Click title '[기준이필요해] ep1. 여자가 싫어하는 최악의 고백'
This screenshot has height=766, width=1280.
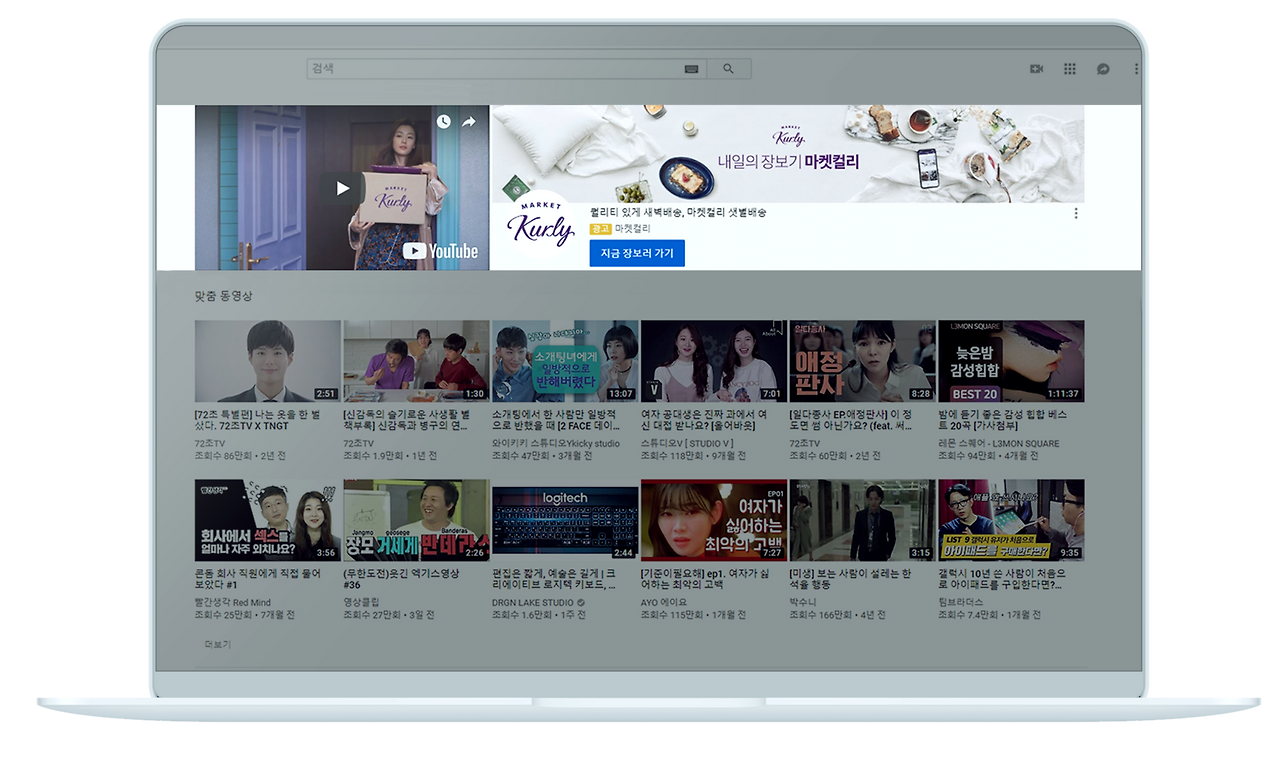click(x=707, y=579)
